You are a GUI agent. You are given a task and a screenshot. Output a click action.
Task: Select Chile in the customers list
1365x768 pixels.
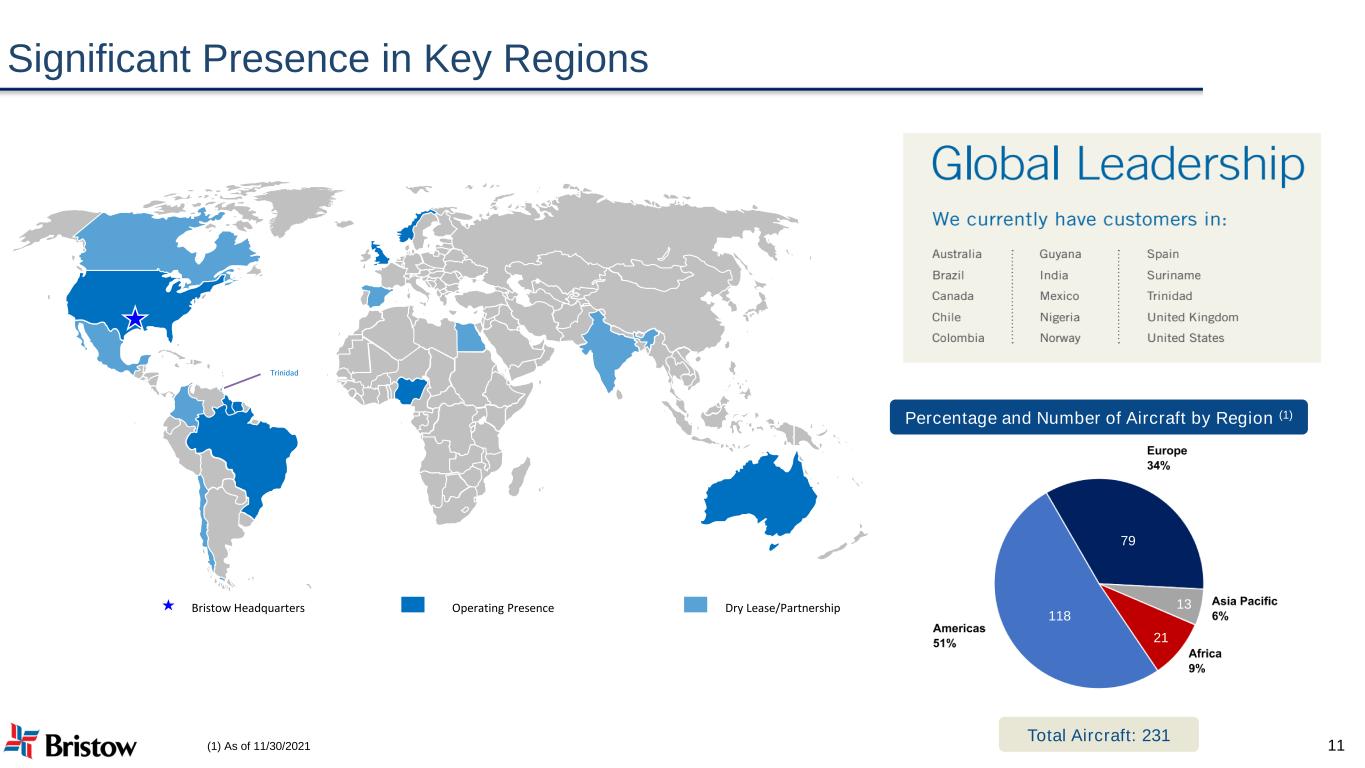[x=947, y=317]
